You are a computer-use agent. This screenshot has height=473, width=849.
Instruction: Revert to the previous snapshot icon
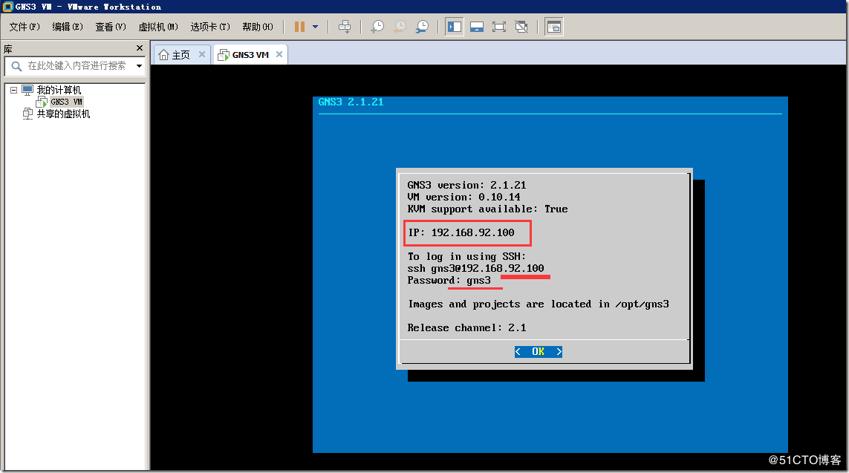coord(400,27)
